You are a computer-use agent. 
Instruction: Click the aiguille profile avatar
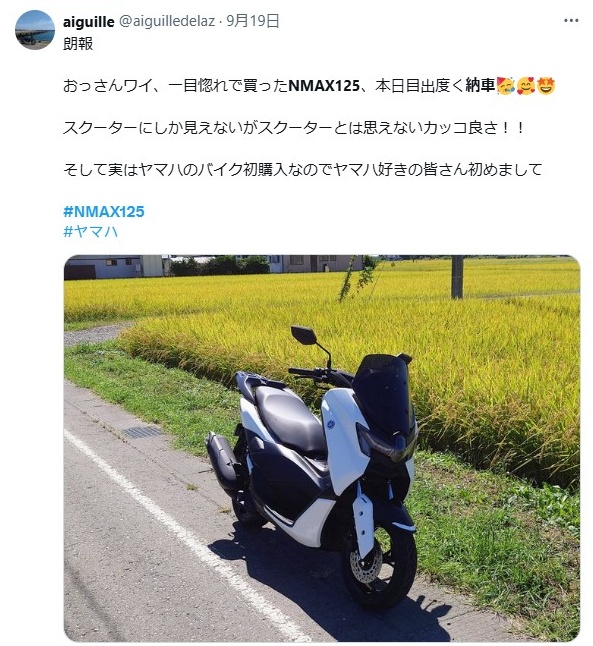pos(35,30)
